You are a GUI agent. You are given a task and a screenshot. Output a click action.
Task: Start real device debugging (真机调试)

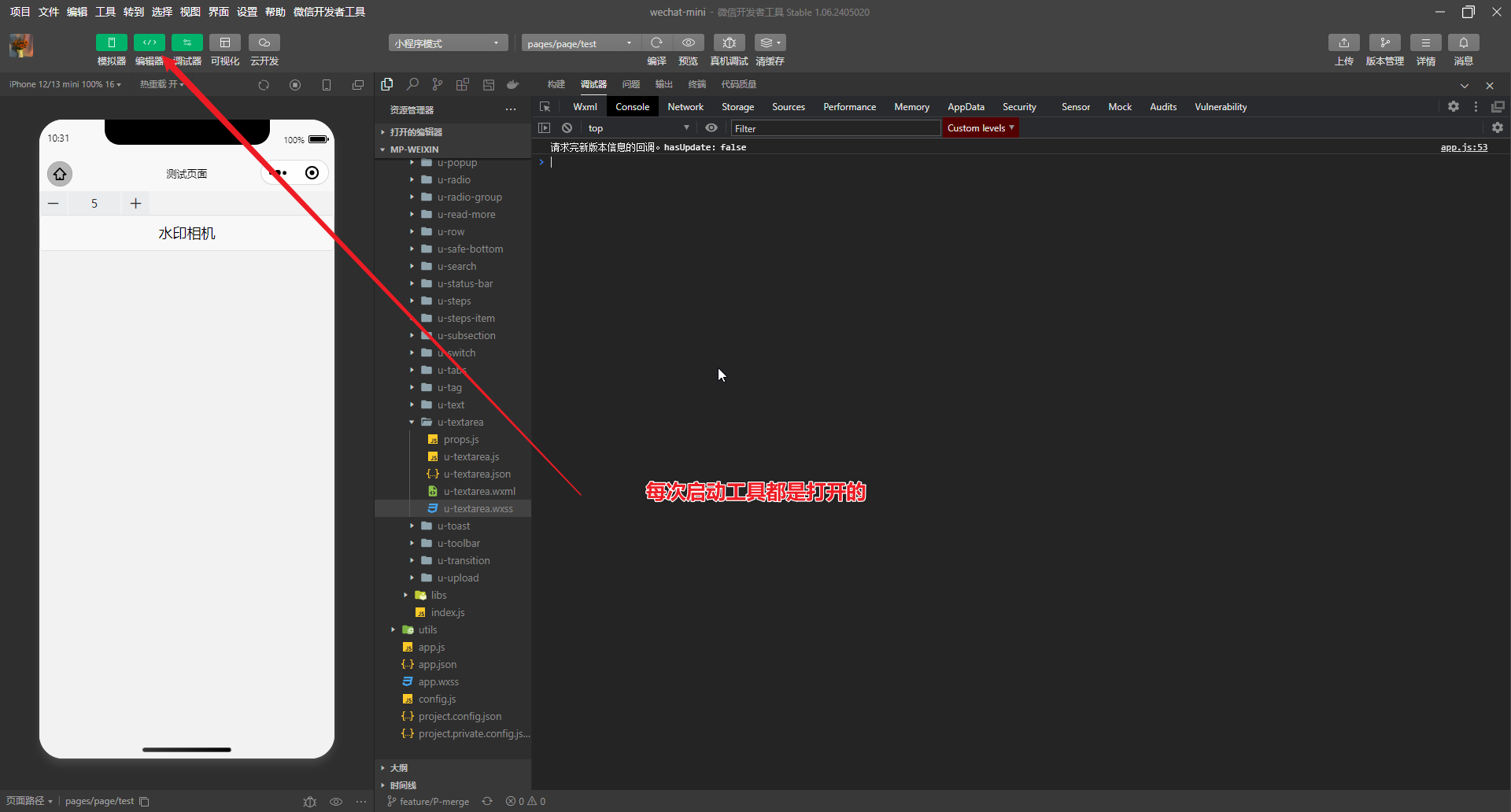click(730, 42)
